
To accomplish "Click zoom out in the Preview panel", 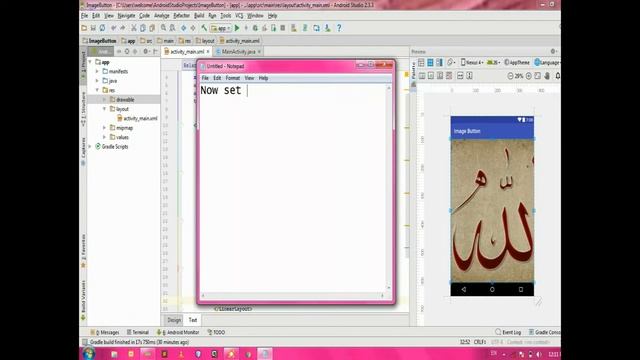I will [x=510, y=76].
